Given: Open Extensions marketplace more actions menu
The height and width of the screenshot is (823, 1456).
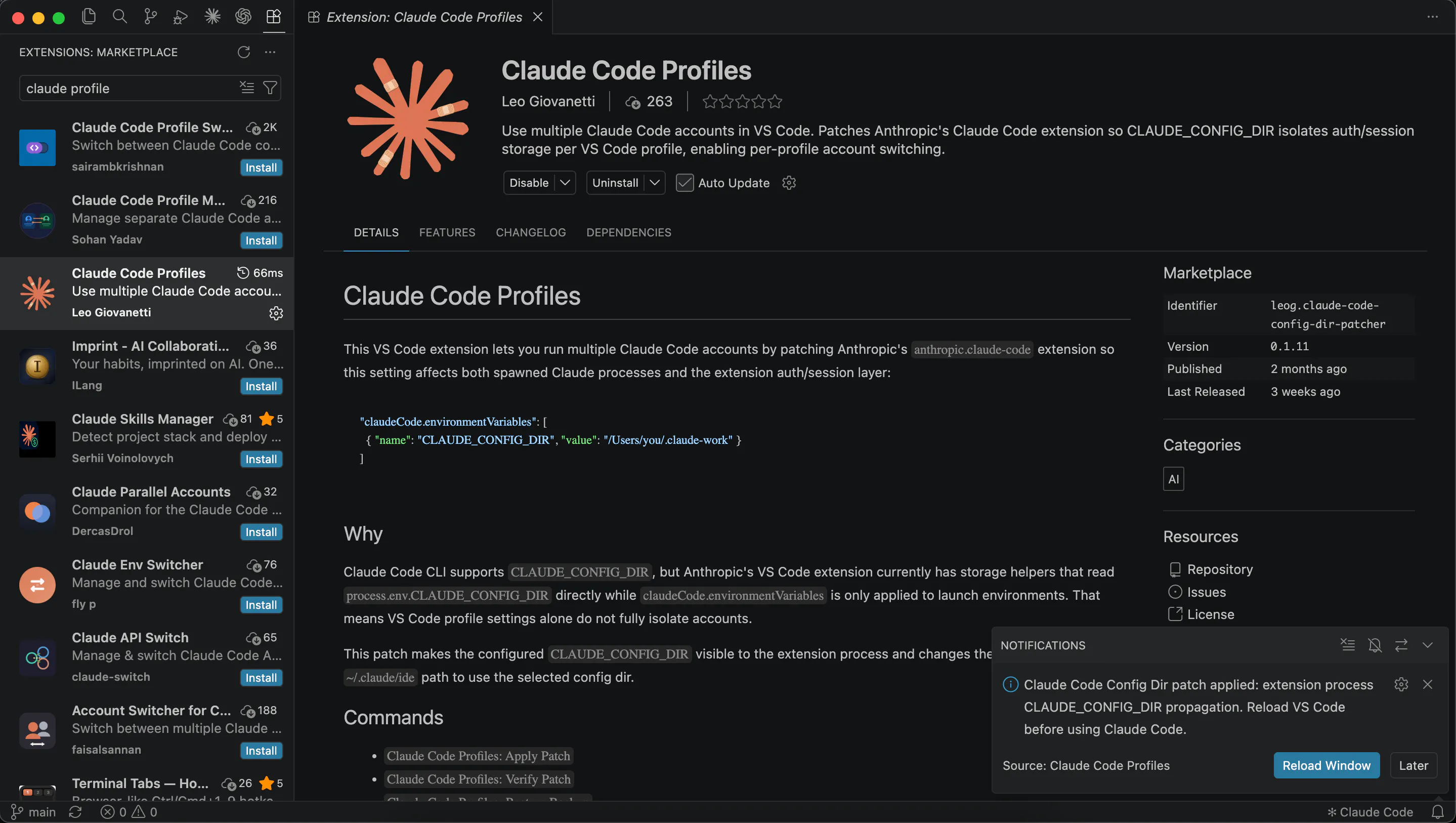Looking at the screenshot, I should pyautogui.click(x=270, y=52).
